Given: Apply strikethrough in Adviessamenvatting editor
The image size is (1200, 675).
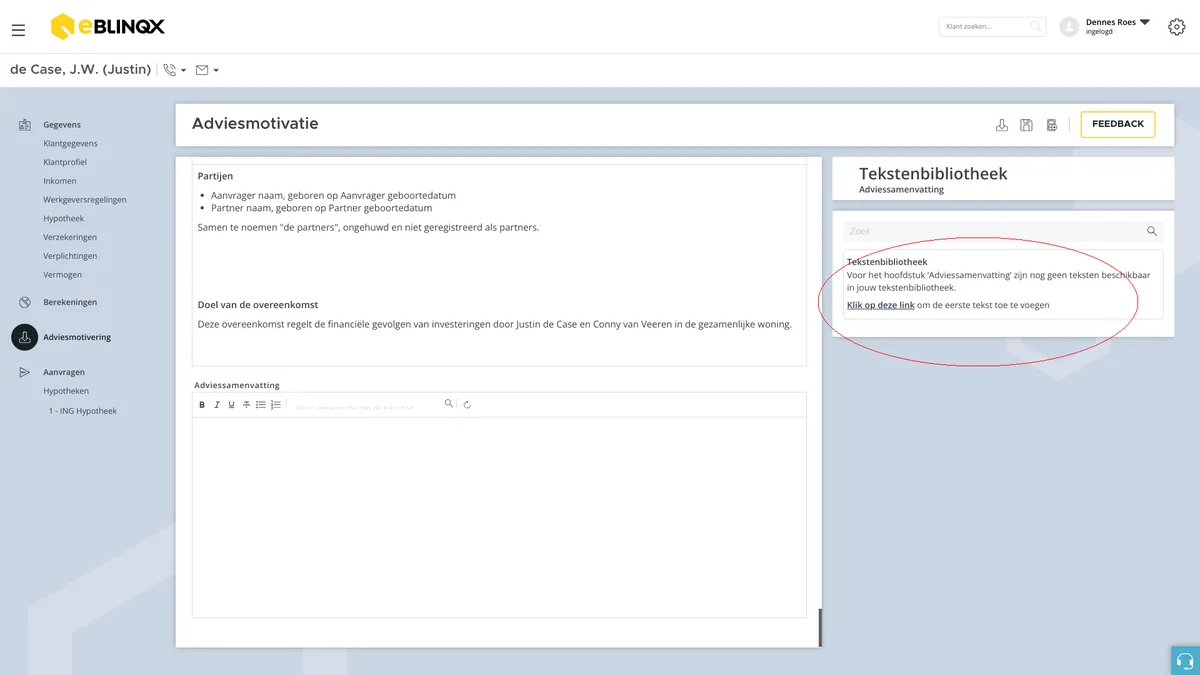Looking at the screenshot, I should click(246, 405).
